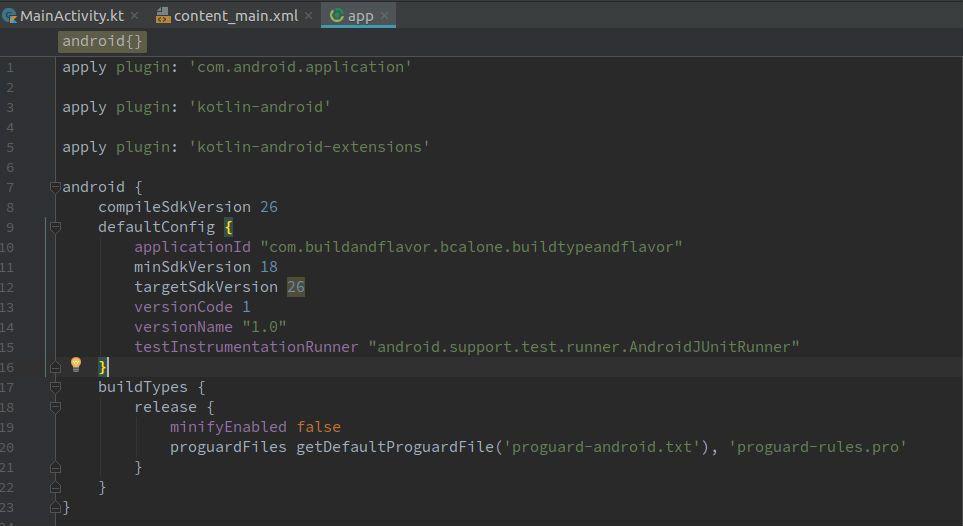Image resolution: width=963 pixels, height=526 pixels.
Task: Click line number 20 in the gutter
Action: tap(7, 447)
